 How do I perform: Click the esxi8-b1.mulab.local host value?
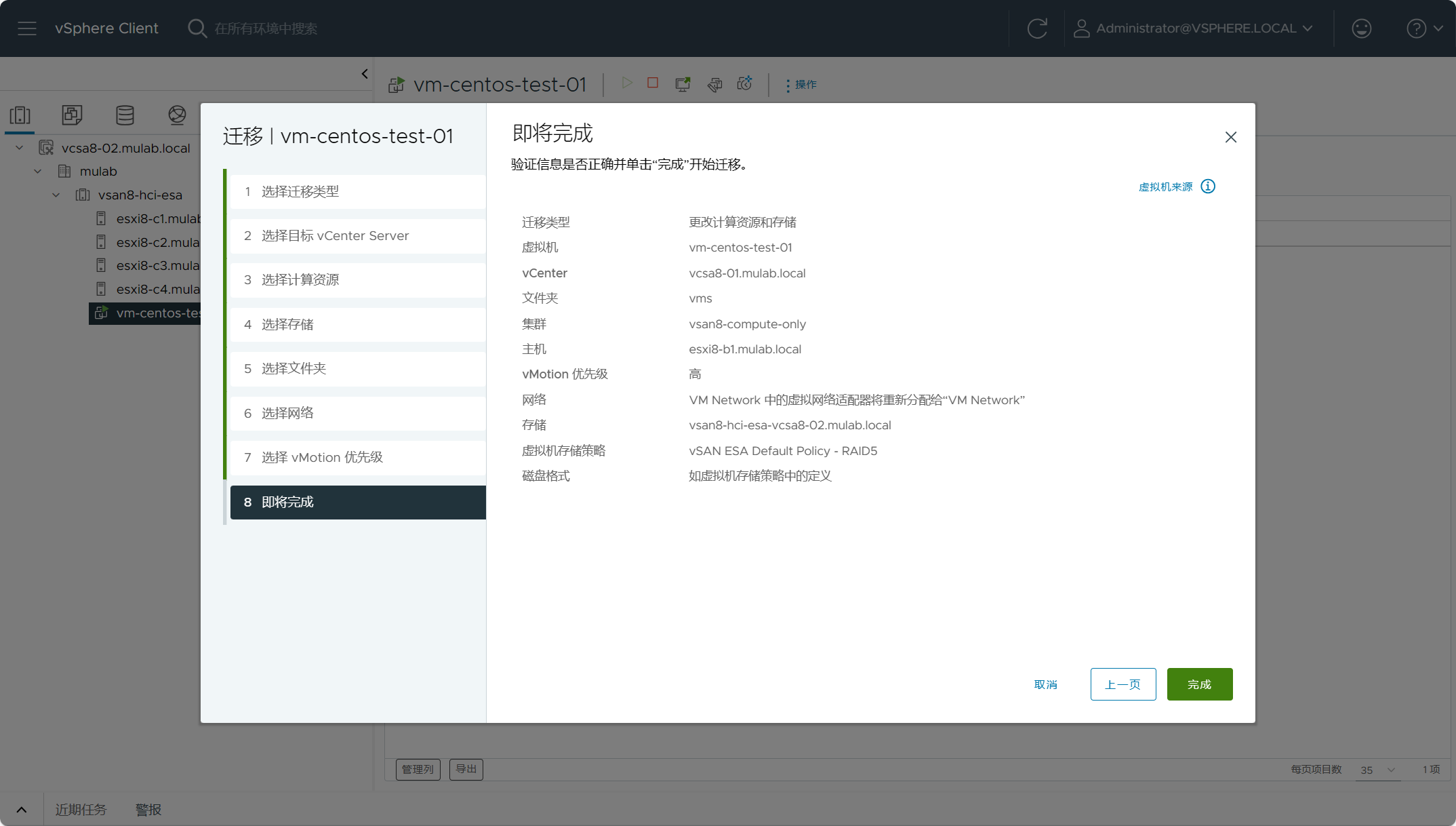point(745,349)
